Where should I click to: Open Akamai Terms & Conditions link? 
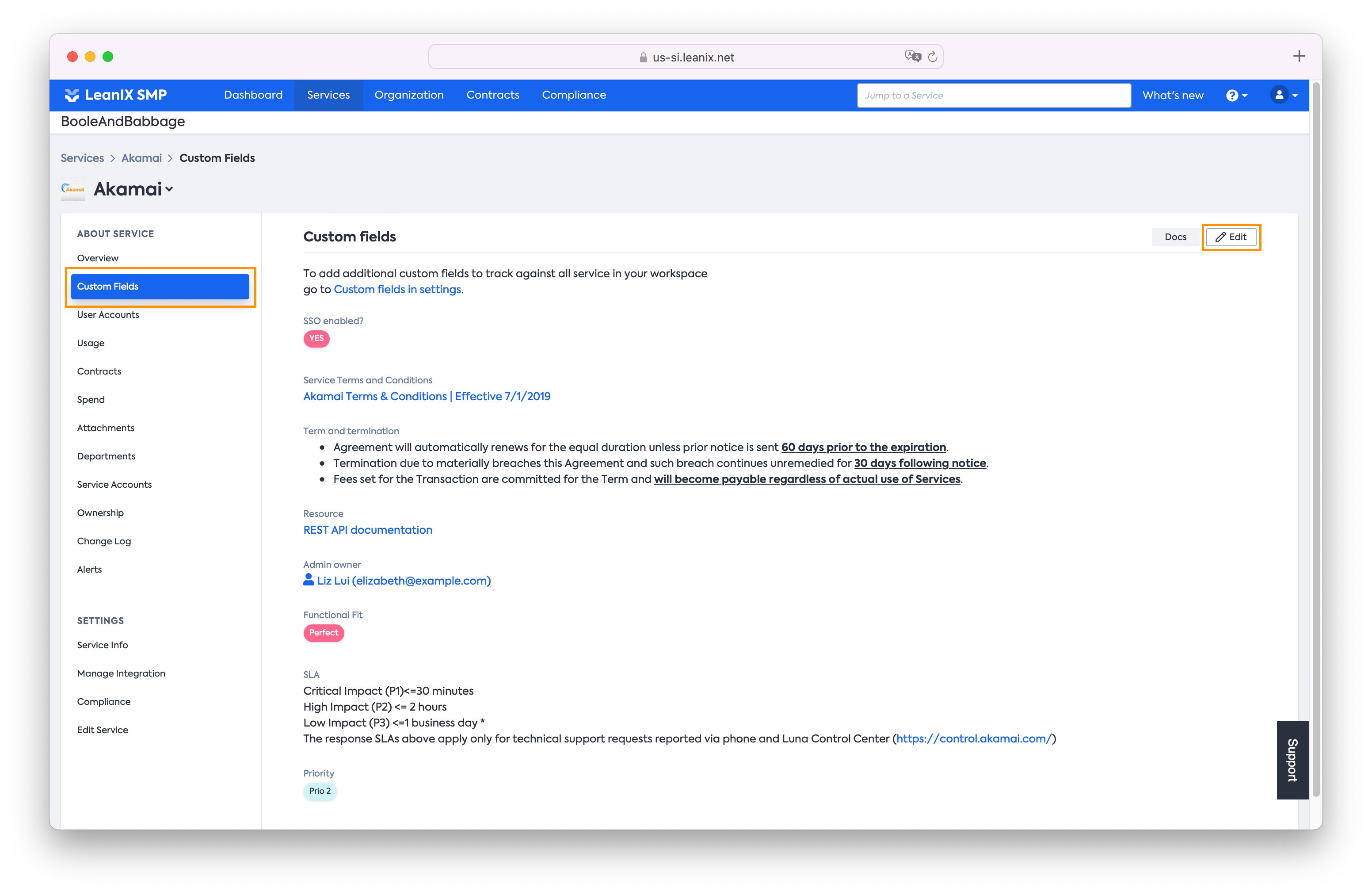pyautogui.click(x=427, y=396)
